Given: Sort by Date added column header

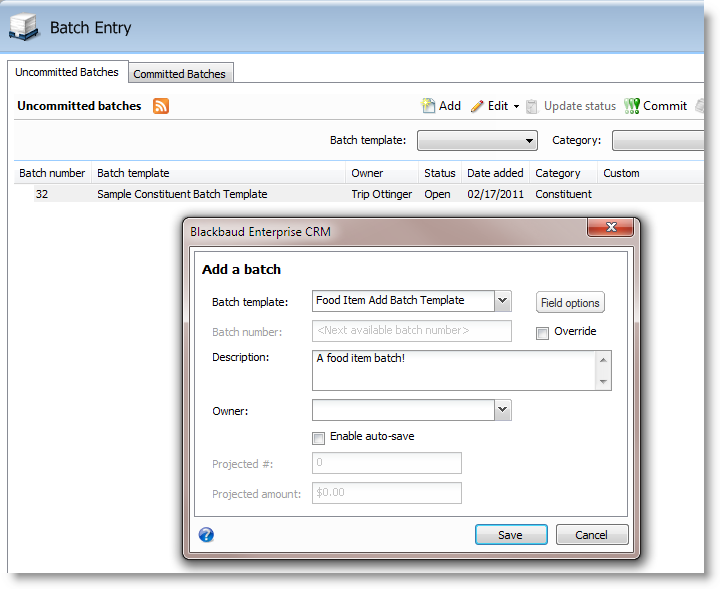Looking at the screenshot, I should click(495, 173).
